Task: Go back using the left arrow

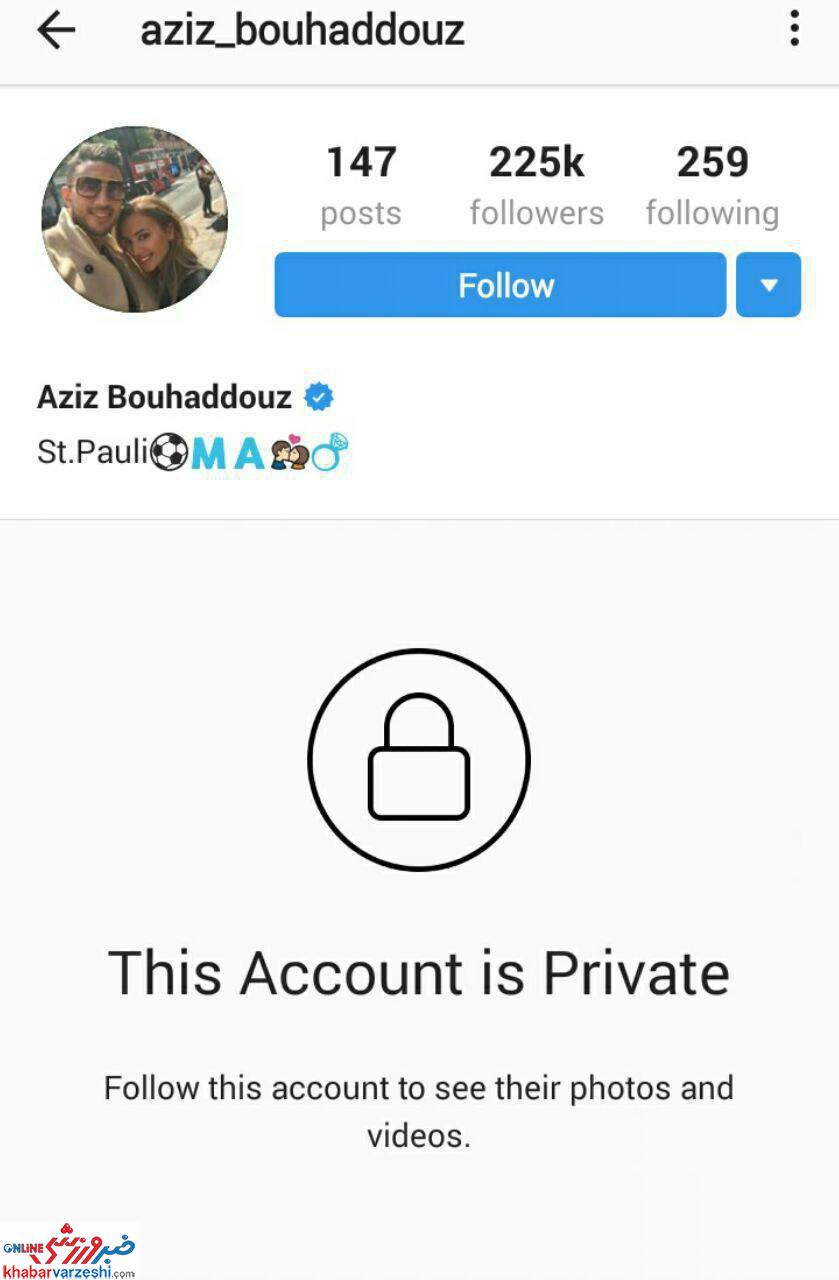Action: coord(56,31)
